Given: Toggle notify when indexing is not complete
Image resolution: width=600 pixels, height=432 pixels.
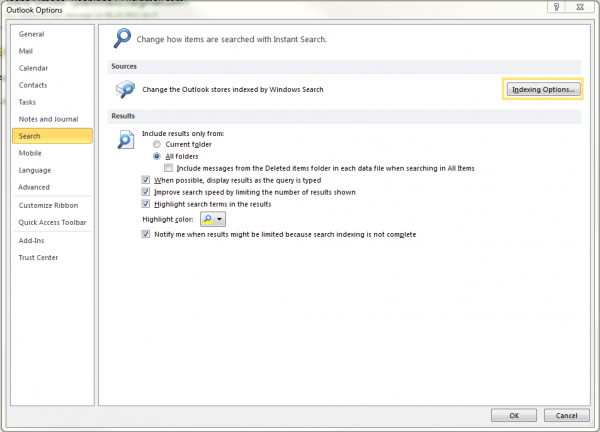Looking at the screenshot, I should (146, 234).
